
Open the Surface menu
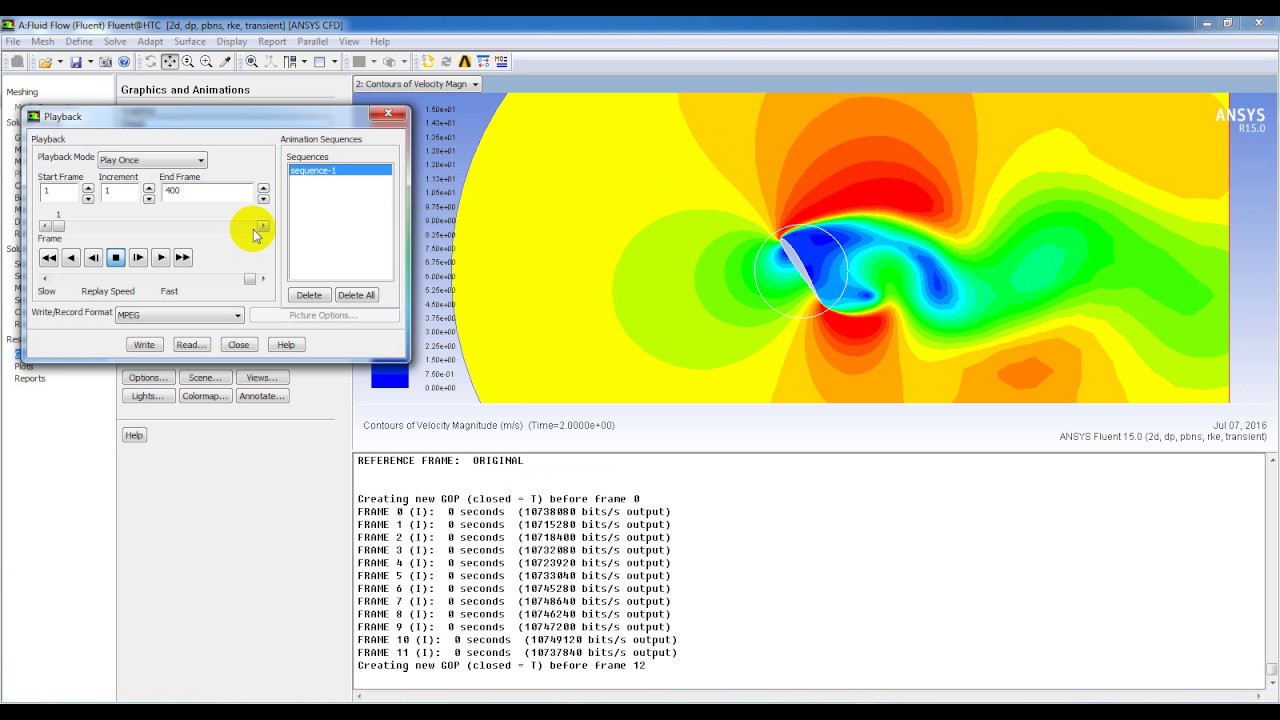coord(189,42)
